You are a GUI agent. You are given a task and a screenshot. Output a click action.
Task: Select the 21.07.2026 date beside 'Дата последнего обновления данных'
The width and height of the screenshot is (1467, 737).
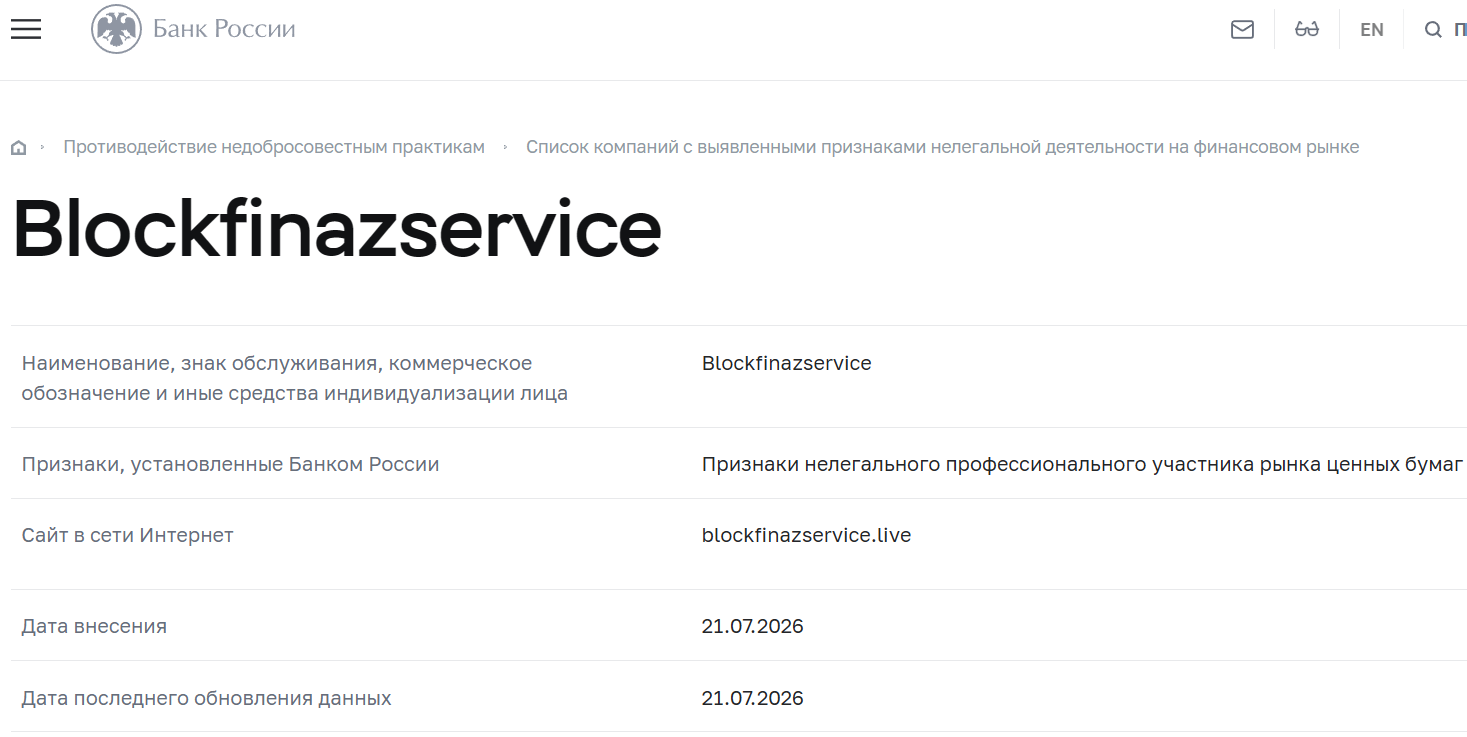[752, 698]
